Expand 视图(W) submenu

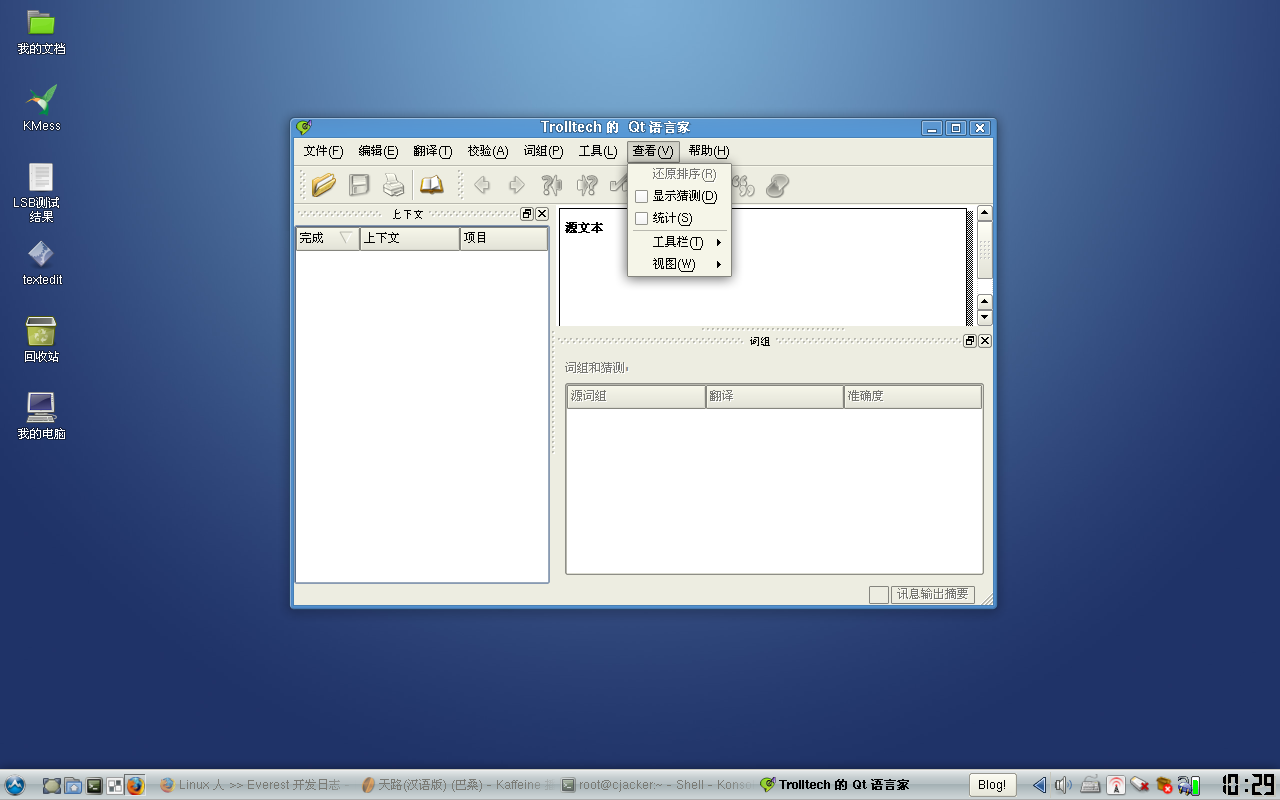(679, 264)
